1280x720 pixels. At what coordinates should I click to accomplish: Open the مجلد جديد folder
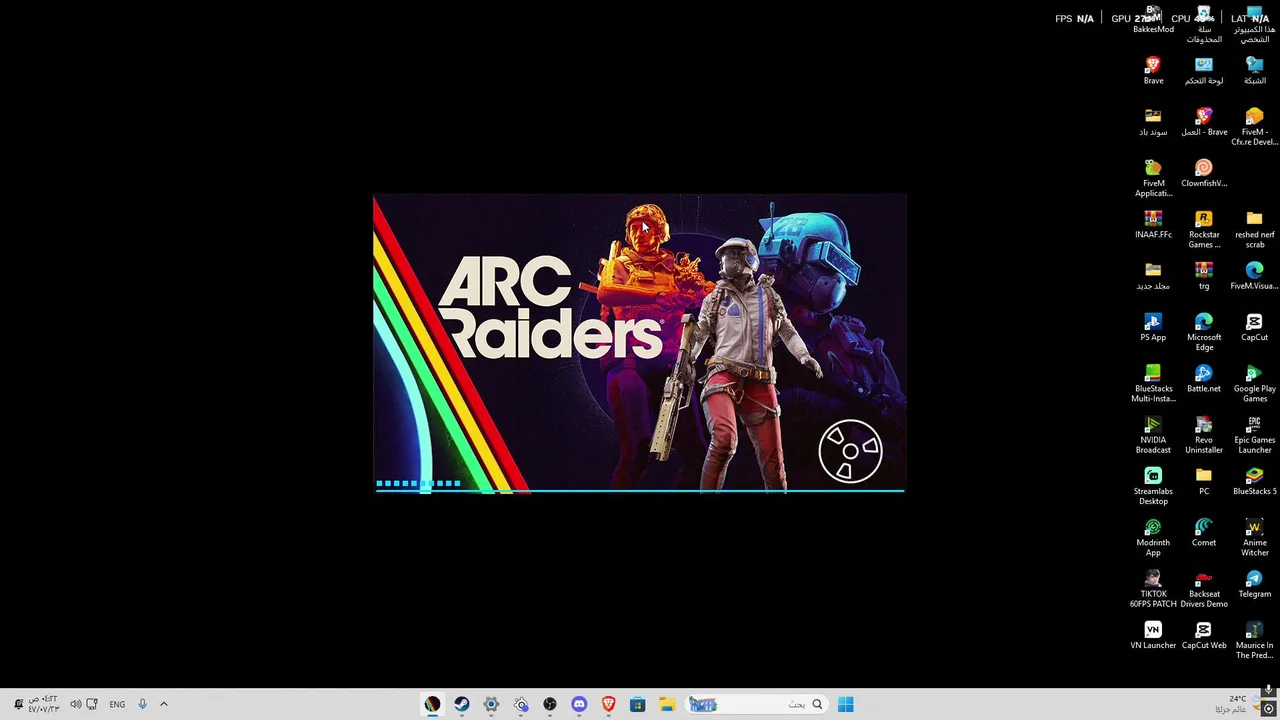(x=1153, y=276)
